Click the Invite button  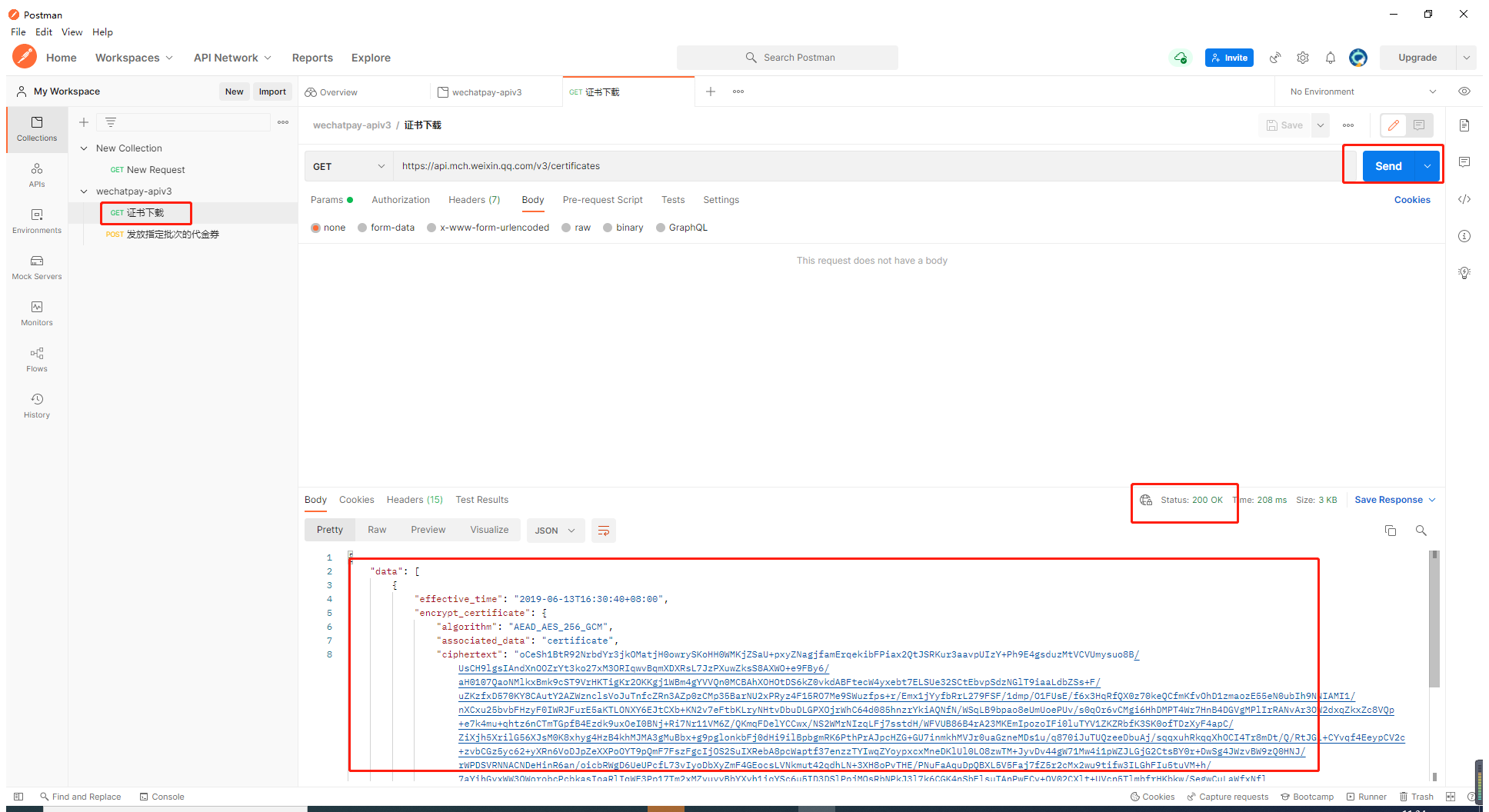pyautogui.click(x=1229, y=58)
